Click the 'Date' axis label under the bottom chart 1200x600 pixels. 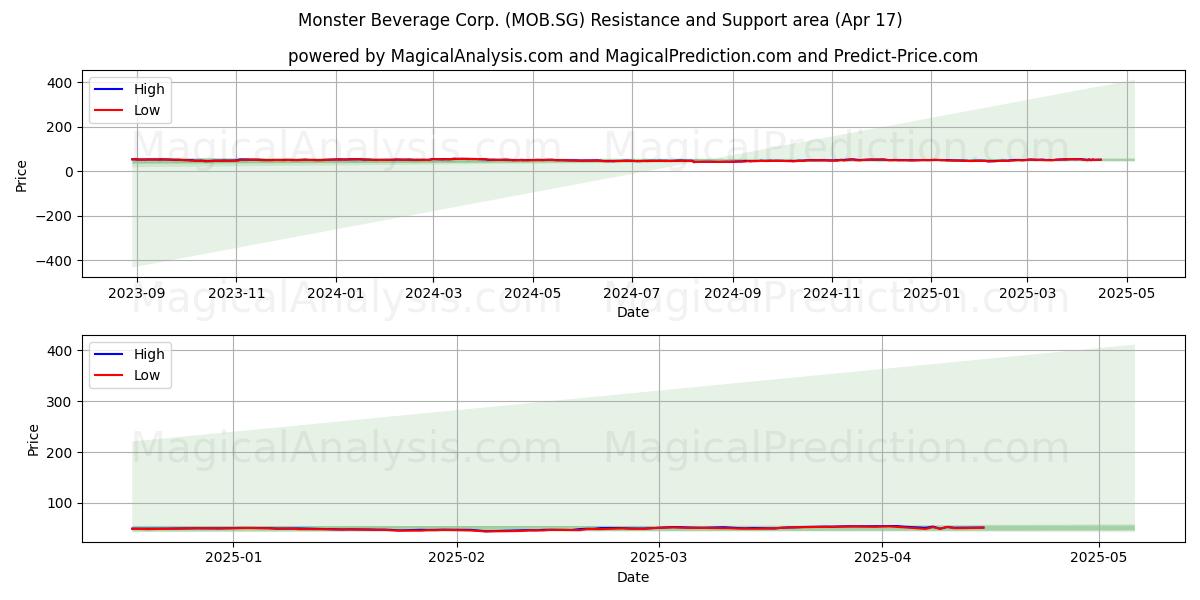633,578
